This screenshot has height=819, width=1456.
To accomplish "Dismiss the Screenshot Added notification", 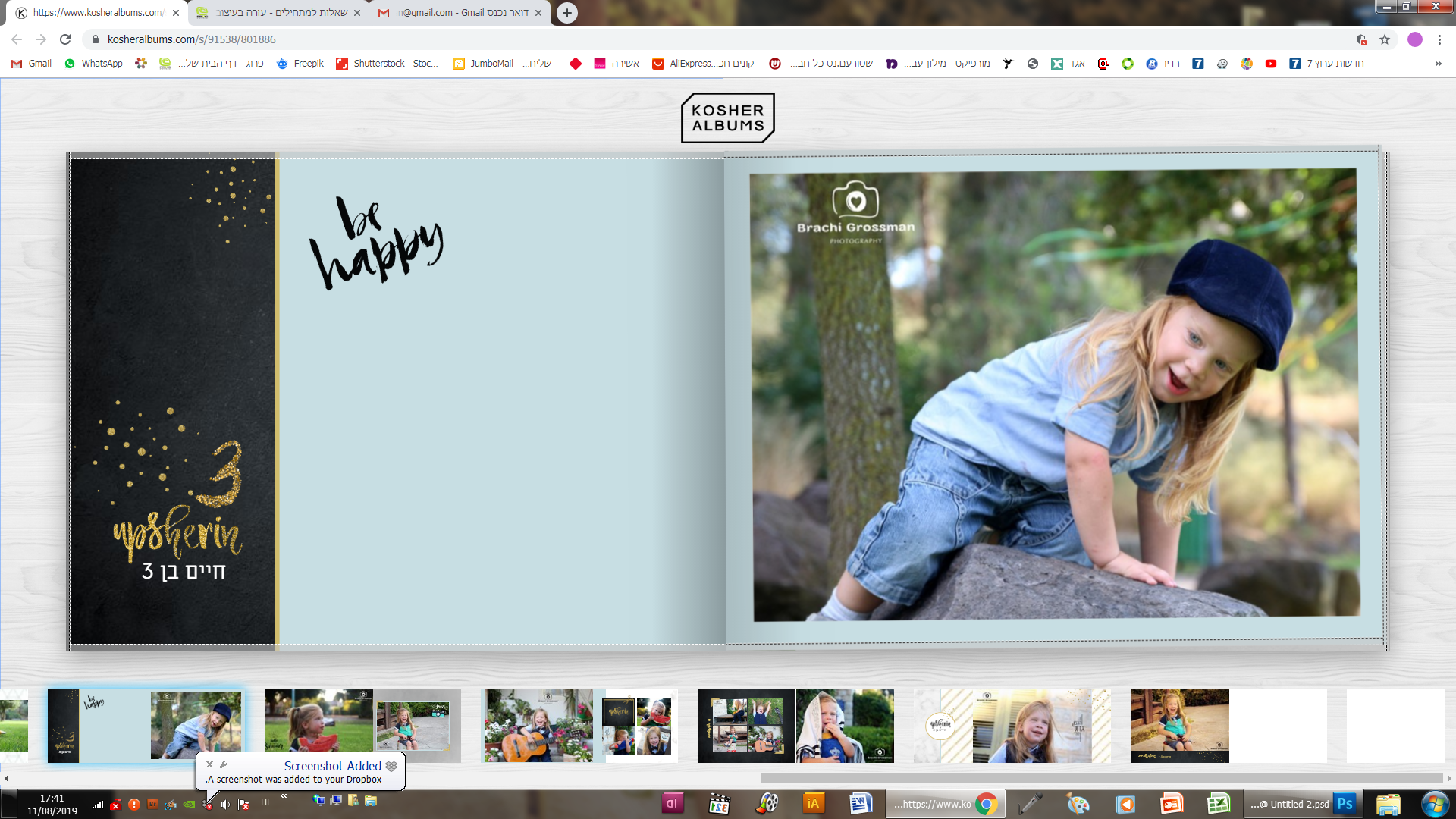I will click(x=210, y=764).
